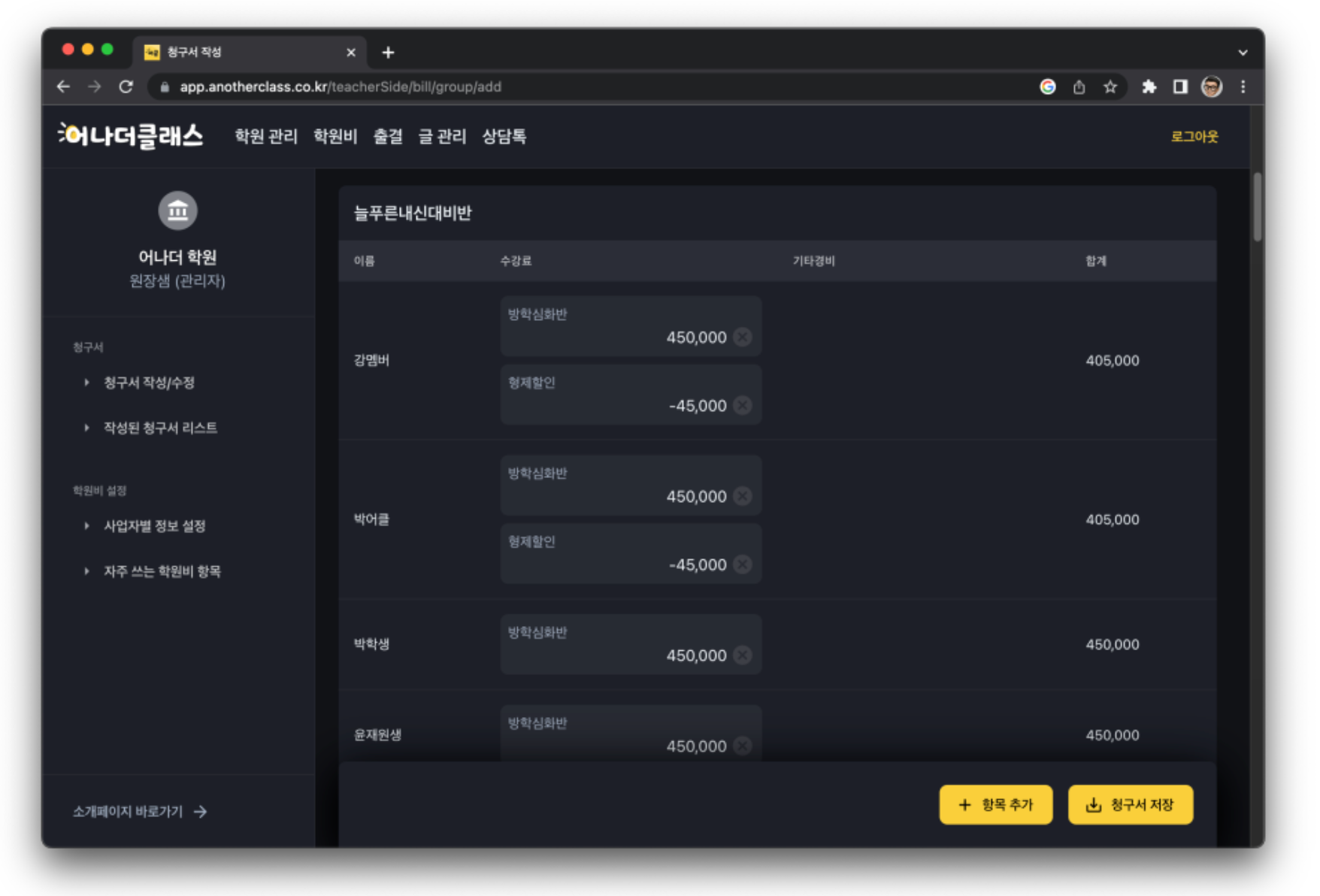Go back to the previous browser page
This screenshot has height=896, width=1320.
pos(64,86)
